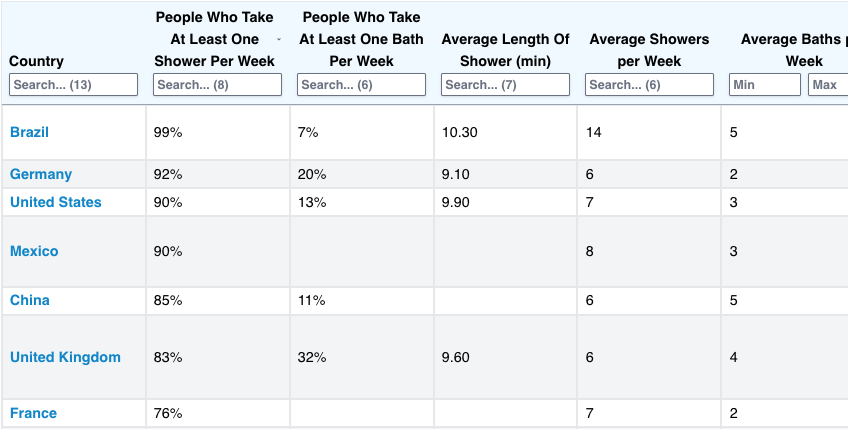This screenshot has height=429, width=848.
Task: Open the Germany country link
Action: pos(41,174)
